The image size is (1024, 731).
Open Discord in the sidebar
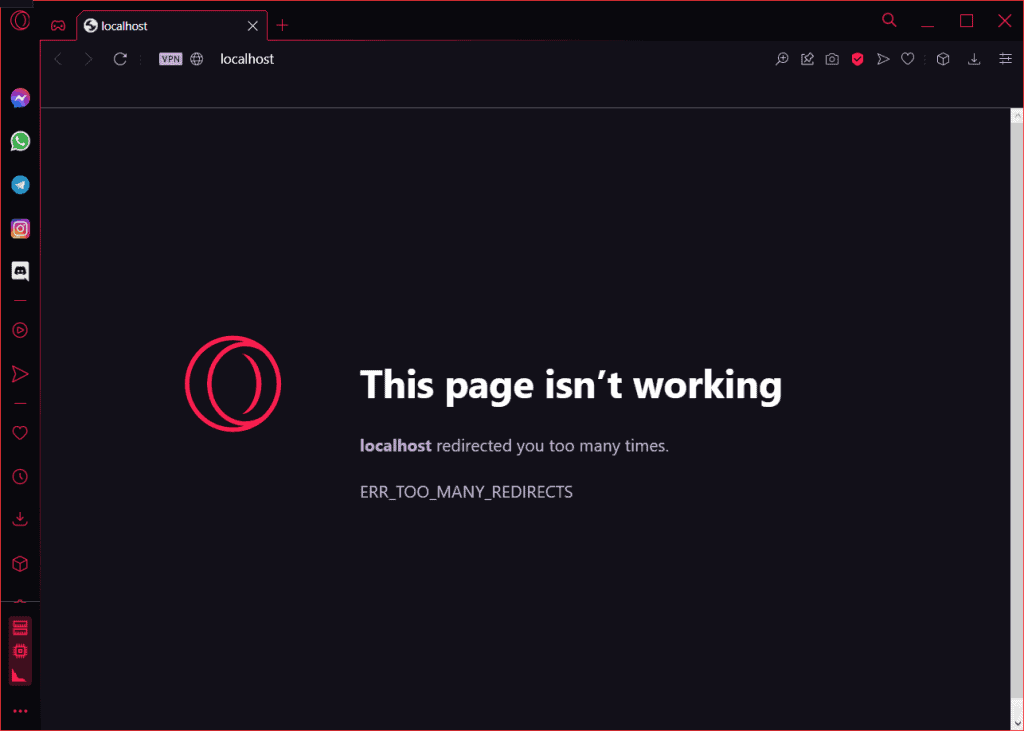pos(20,271)
